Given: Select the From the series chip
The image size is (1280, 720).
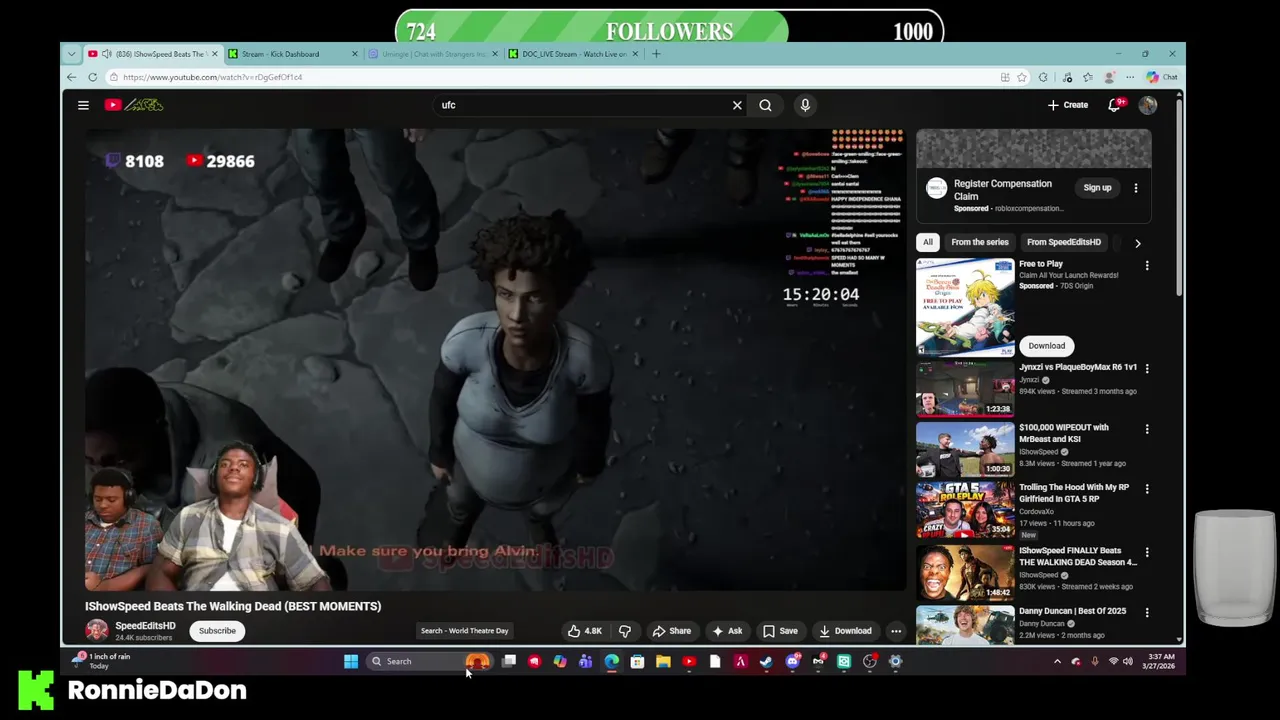Looking at the screenshot, I should pyautogui.click(x=980, y=242).
